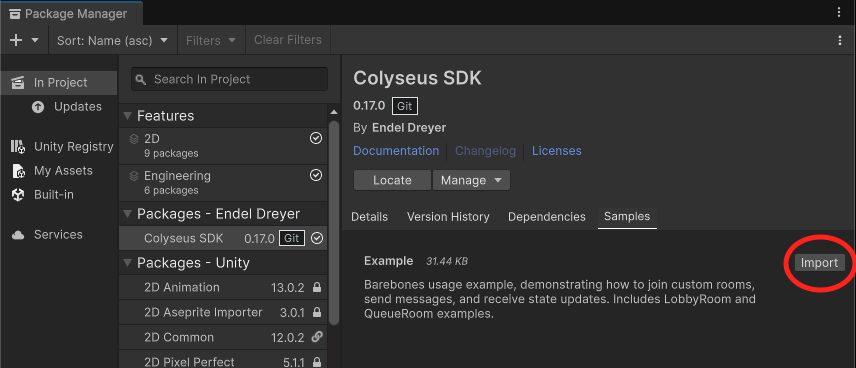Click the Colyseus SDK installed checkmark

coord(317,239)
